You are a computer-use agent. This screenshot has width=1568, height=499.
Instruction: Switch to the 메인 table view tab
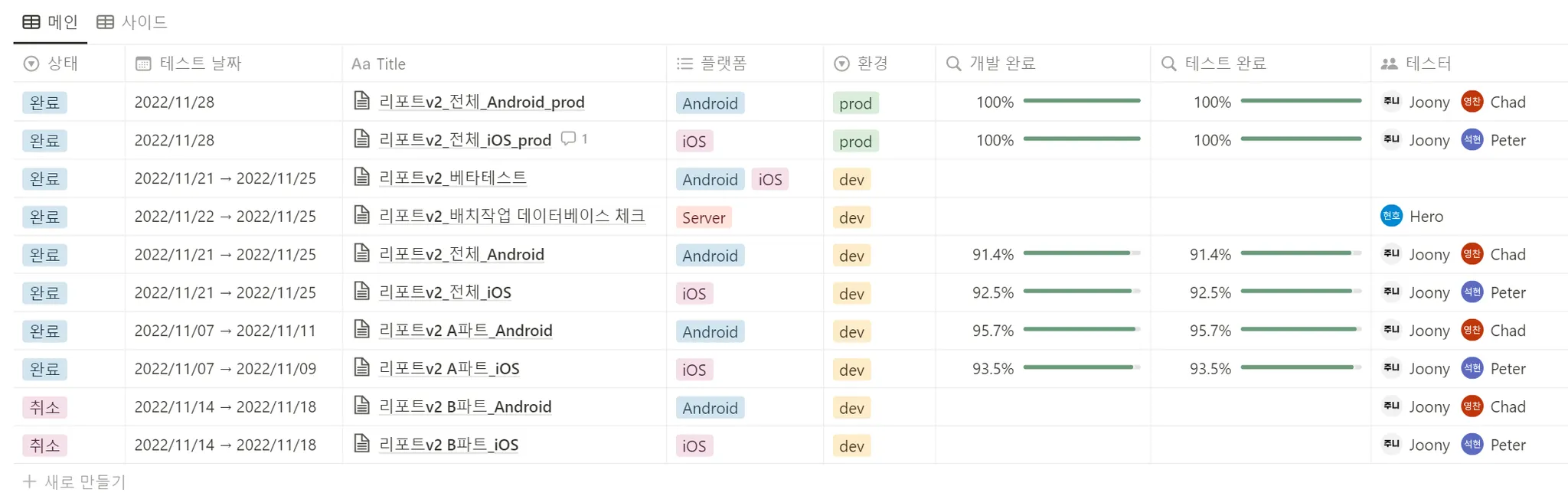pyautogui.click(x=51, y=22)
